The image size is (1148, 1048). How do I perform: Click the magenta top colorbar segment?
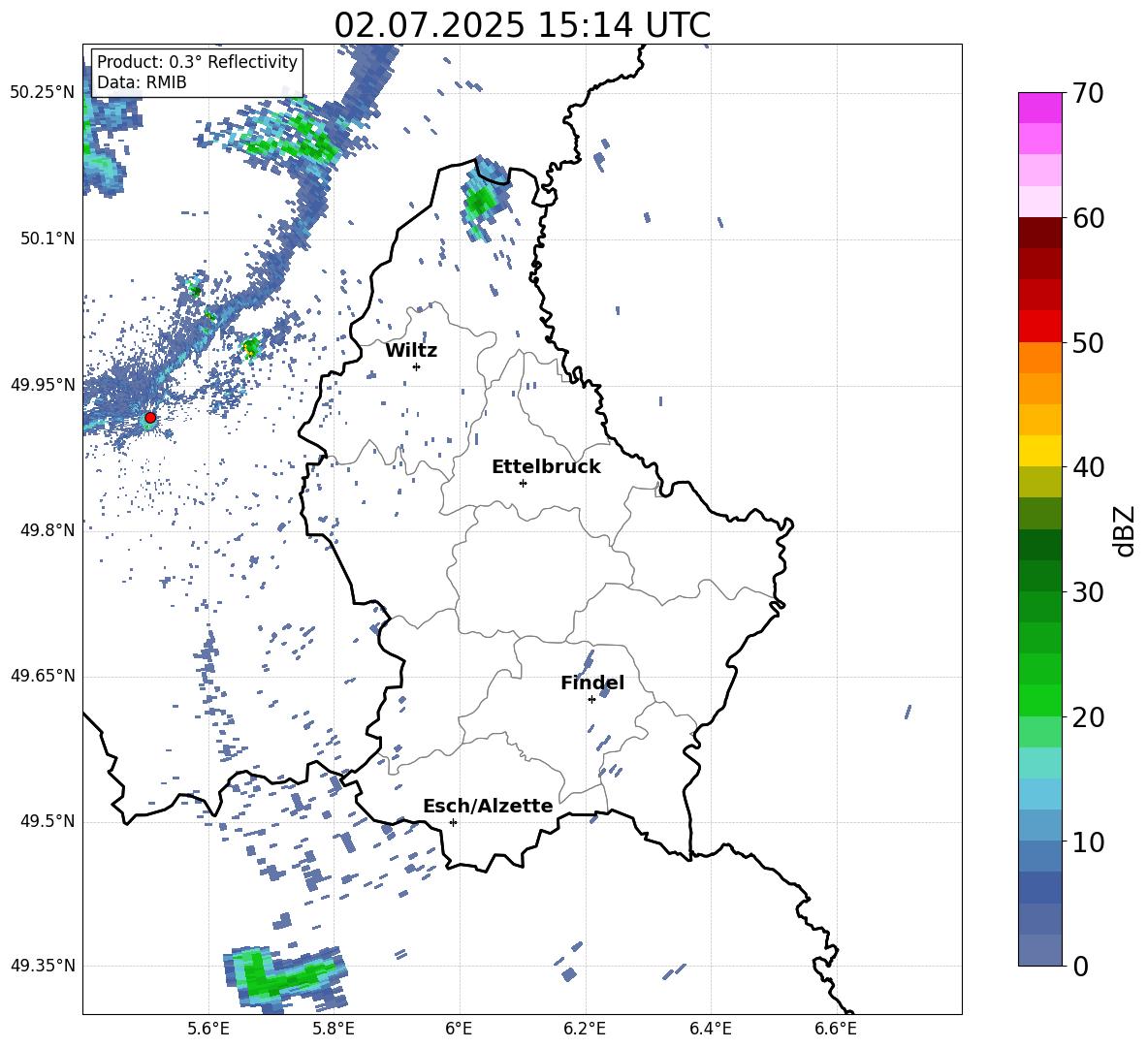tap(1039, 109)
